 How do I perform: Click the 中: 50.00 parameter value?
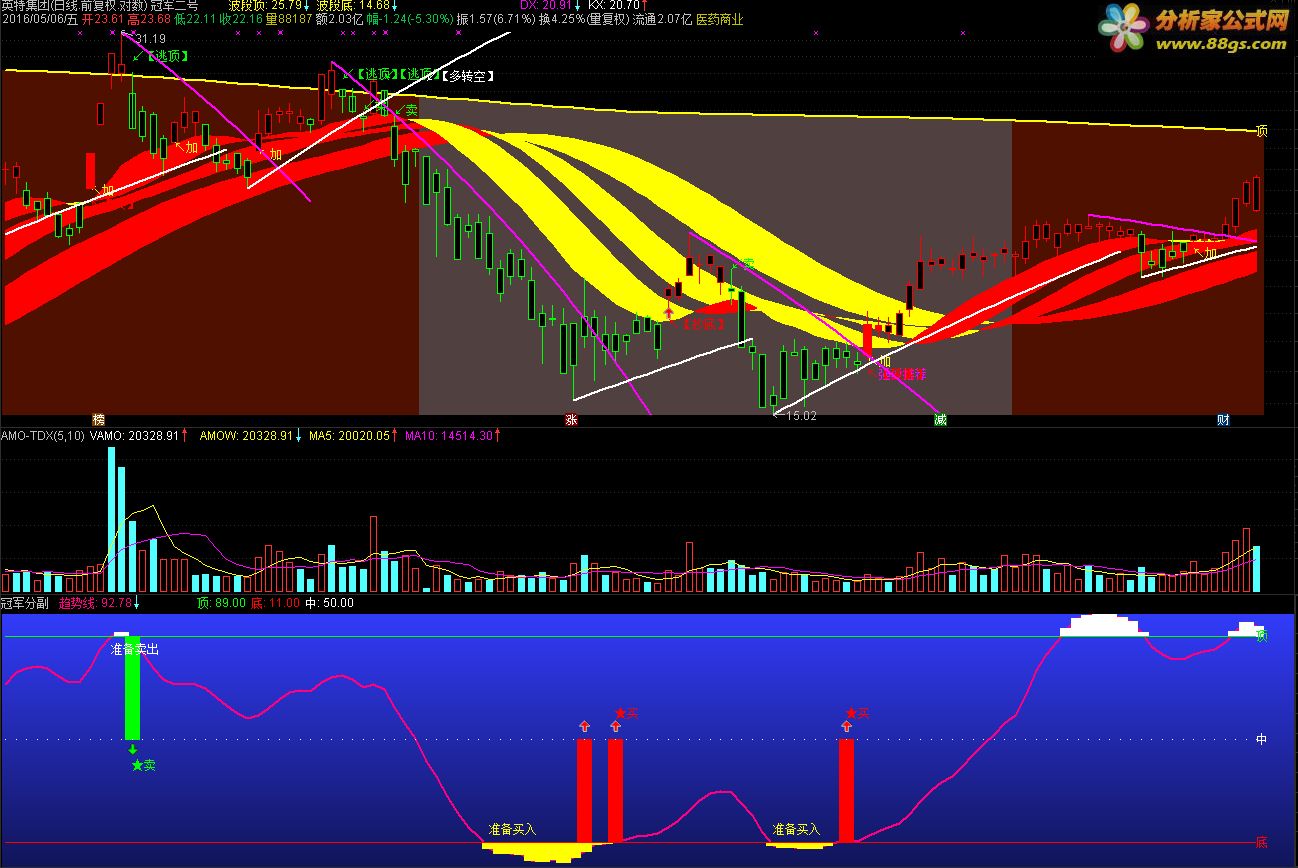point(329,603)
